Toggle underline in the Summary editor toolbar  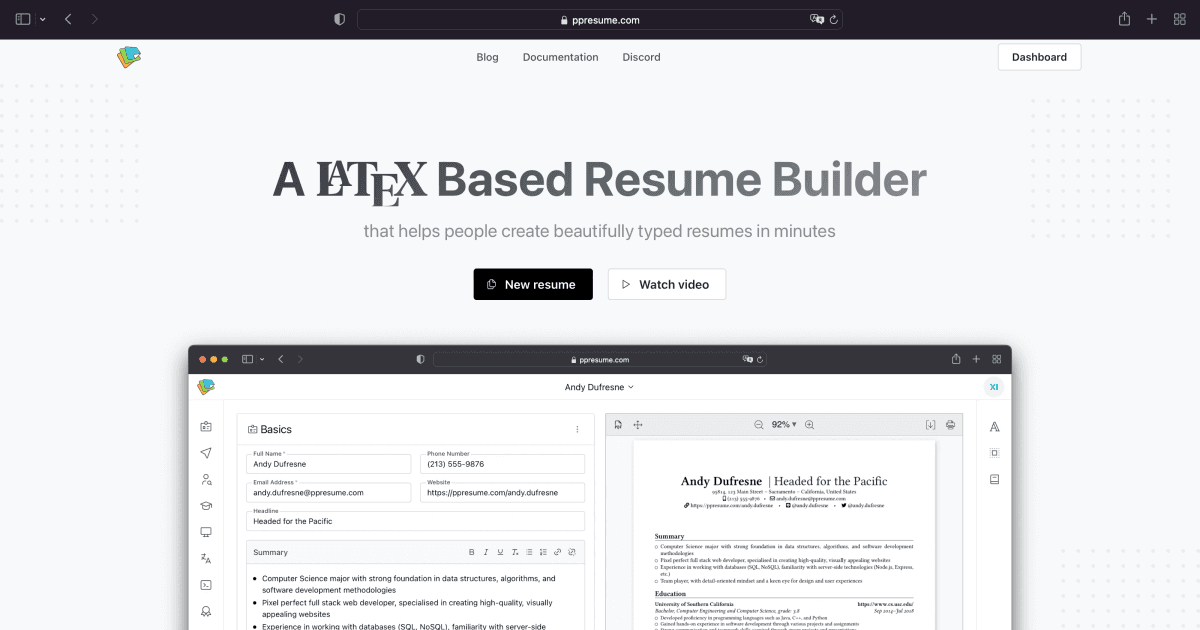pyautogui.click(x=500, y=552)
